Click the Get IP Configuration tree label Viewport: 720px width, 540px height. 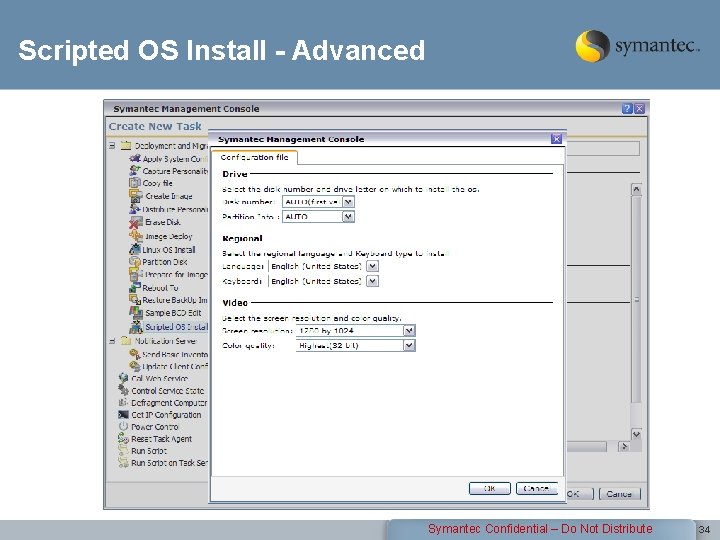coord(166,415)
